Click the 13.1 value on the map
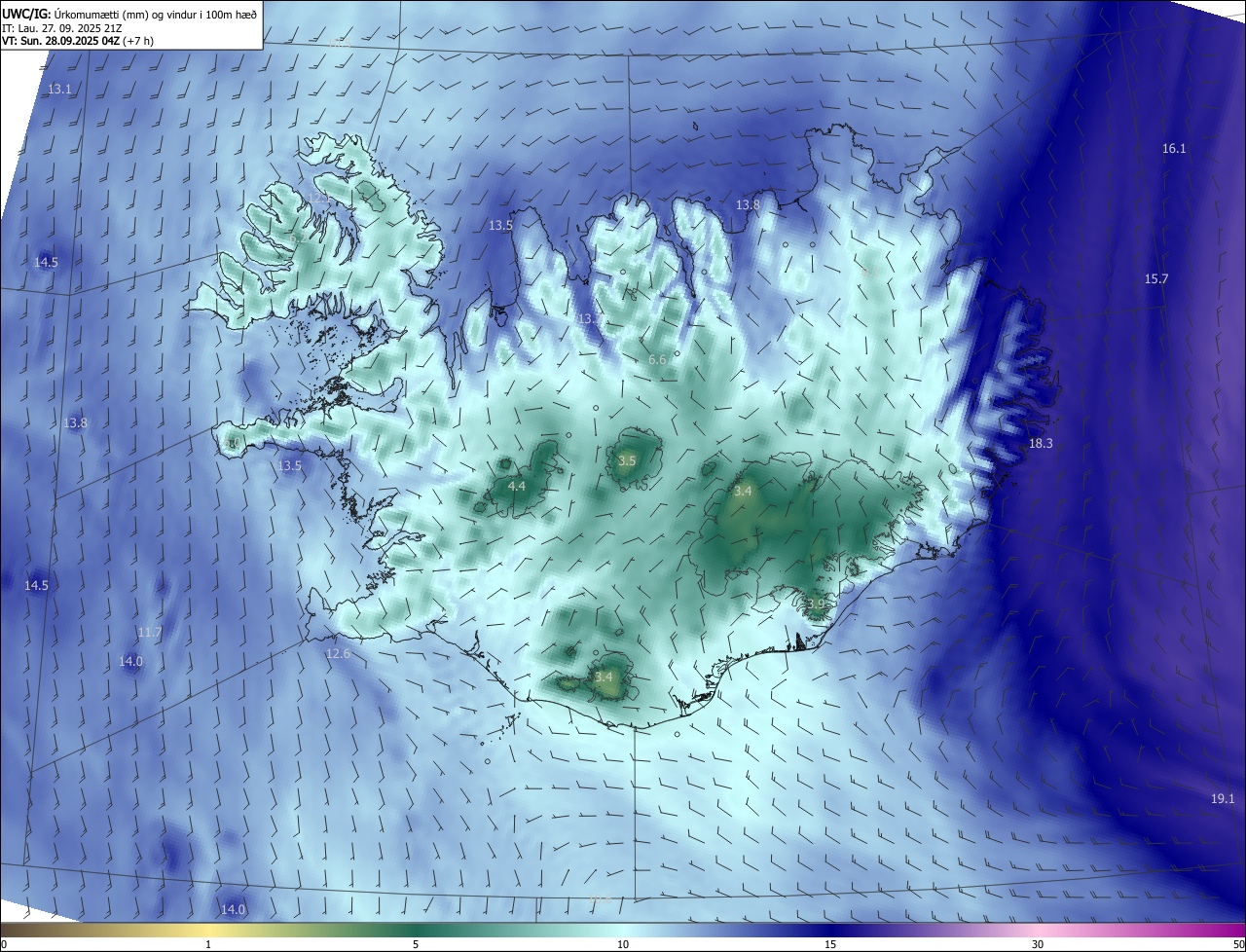 [59, 89]
